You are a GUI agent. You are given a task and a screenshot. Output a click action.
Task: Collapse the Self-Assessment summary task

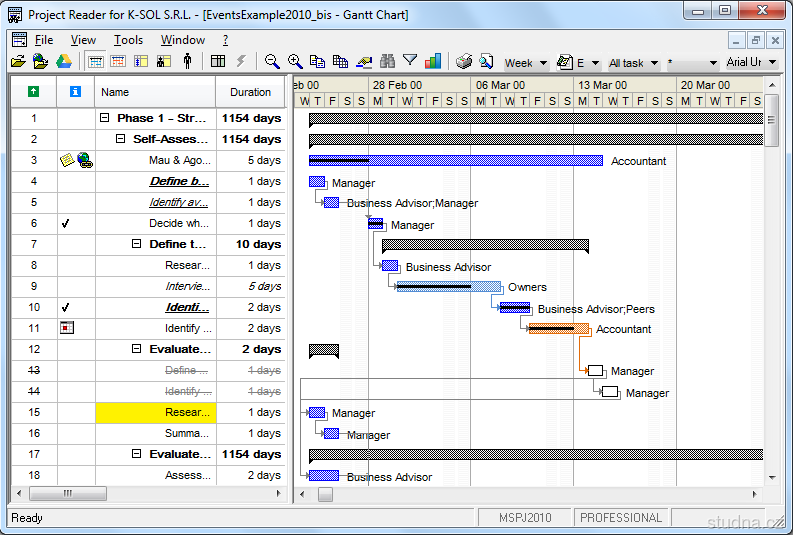pyautogui.click(x=121, y=139)
